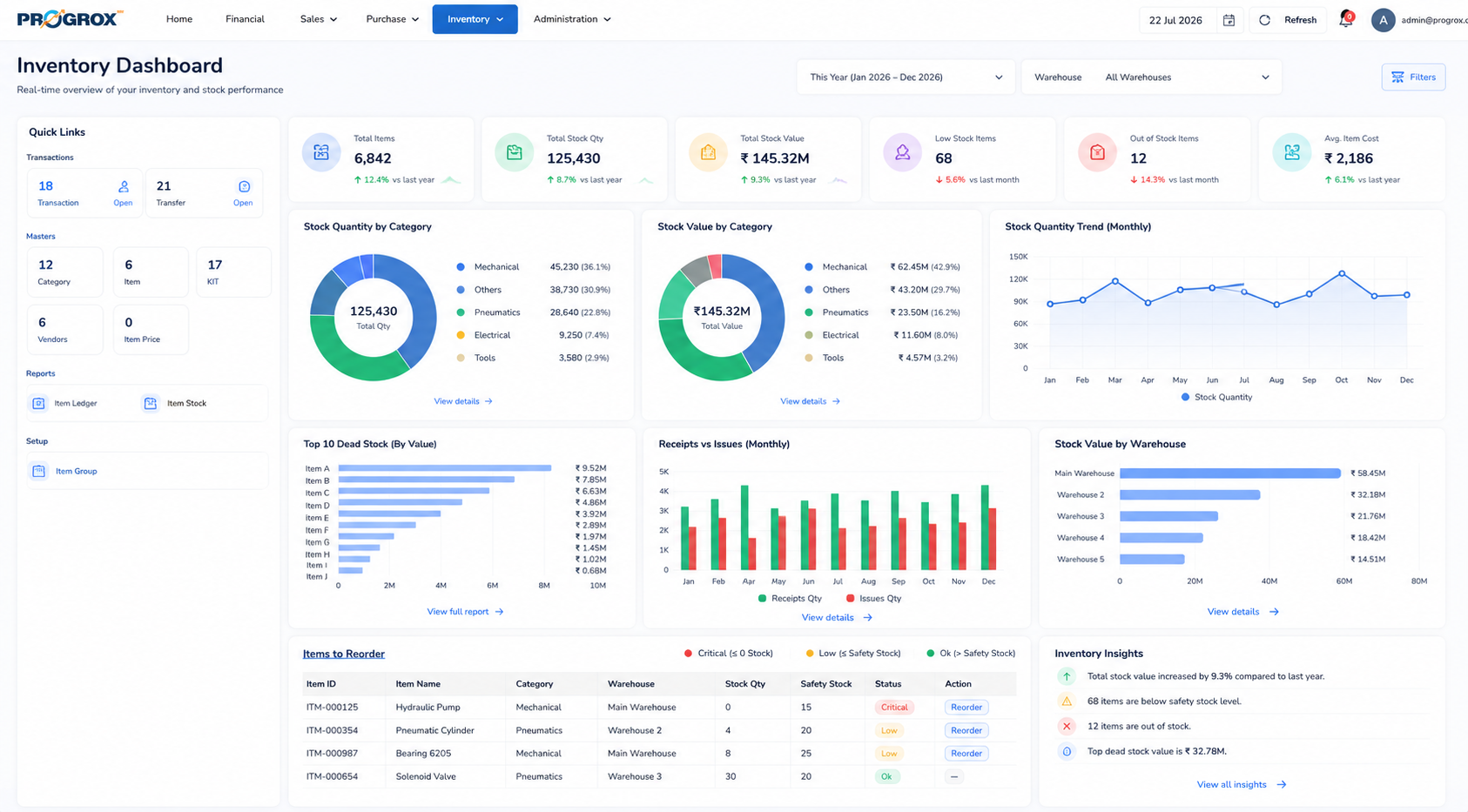1468x812 pixels.
Task: Click the Transfer Open icon
Action: (245, 186)
